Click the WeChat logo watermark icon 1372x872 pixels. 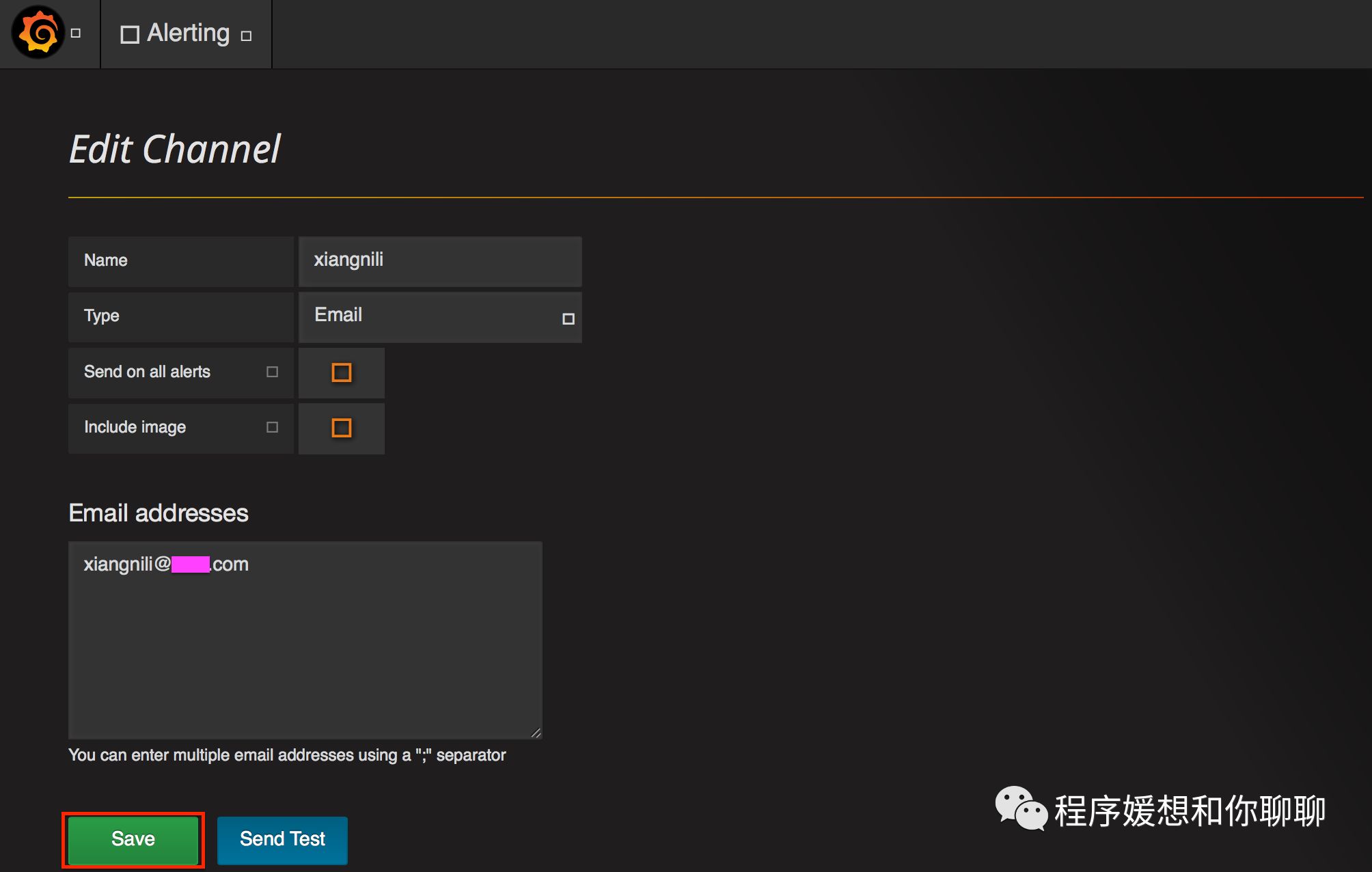[x=1020, y=808]
